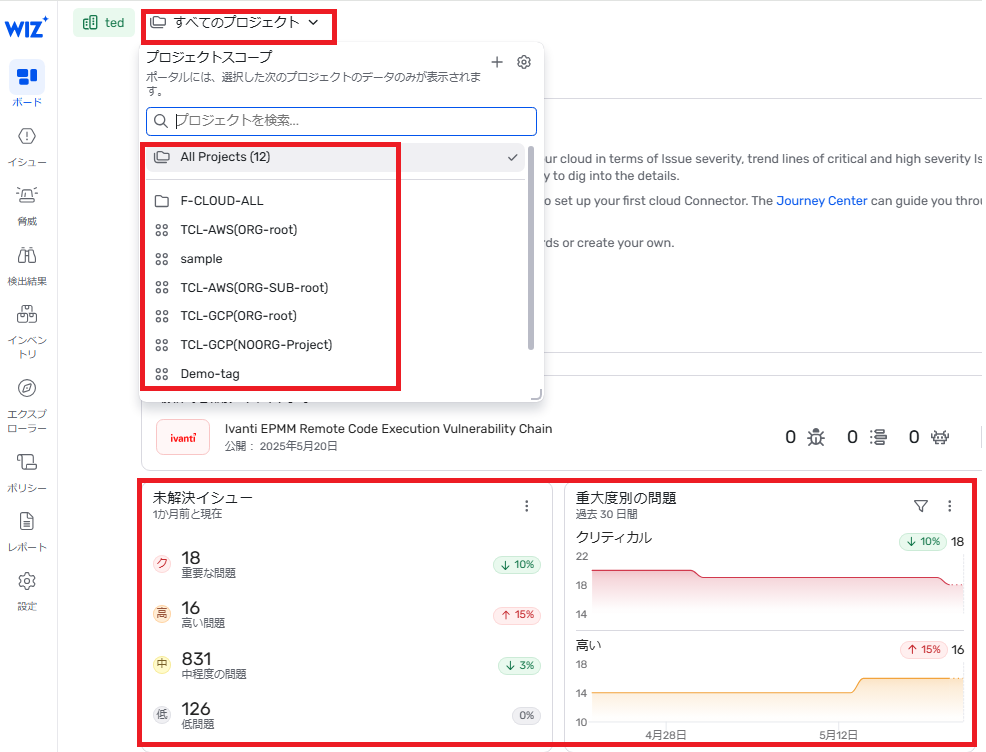
Task: Open project scope settings gear icon
Action: pos(524,62)
